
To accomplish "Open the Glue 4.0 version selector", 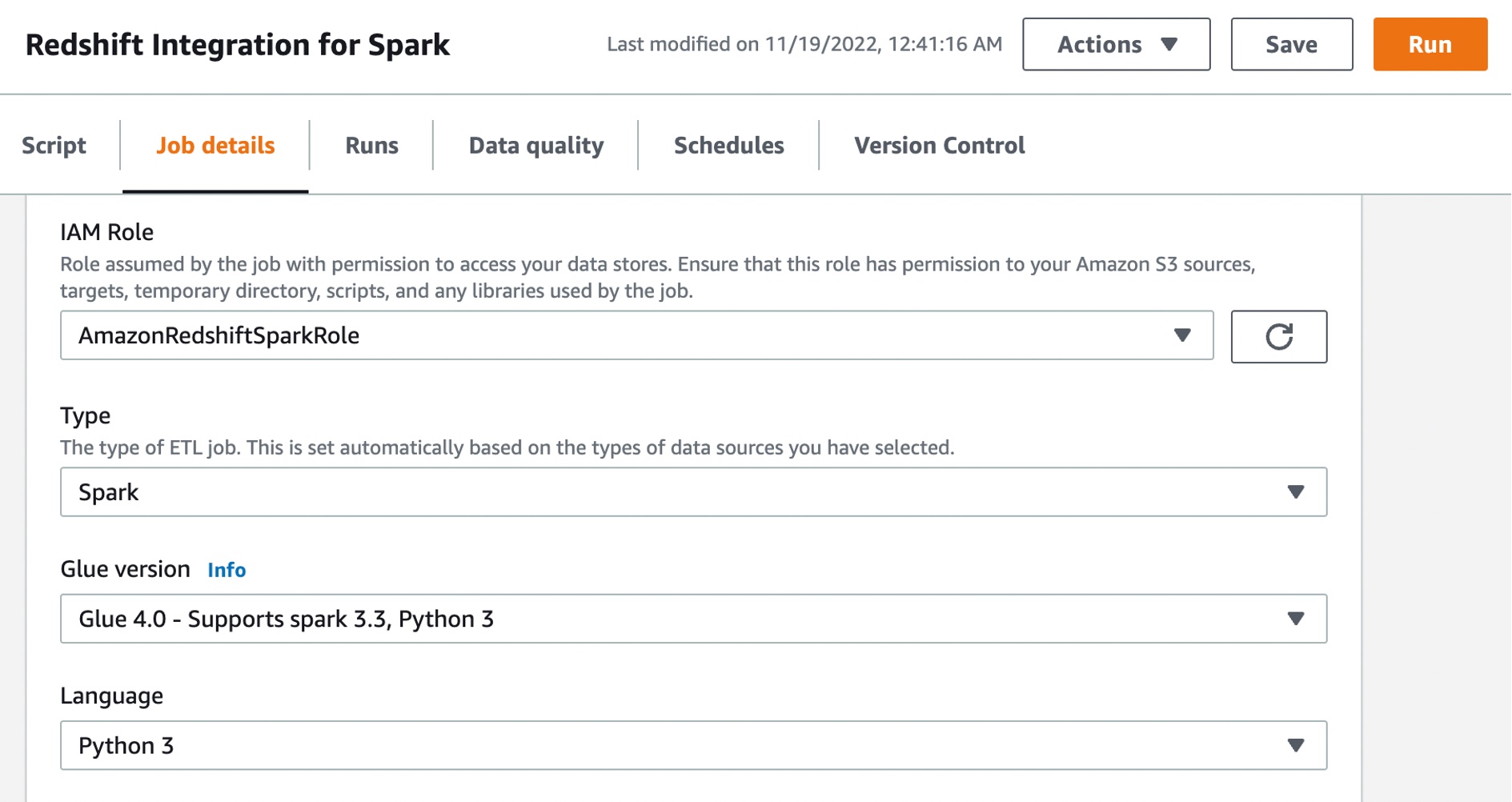I will click(693, 618).
